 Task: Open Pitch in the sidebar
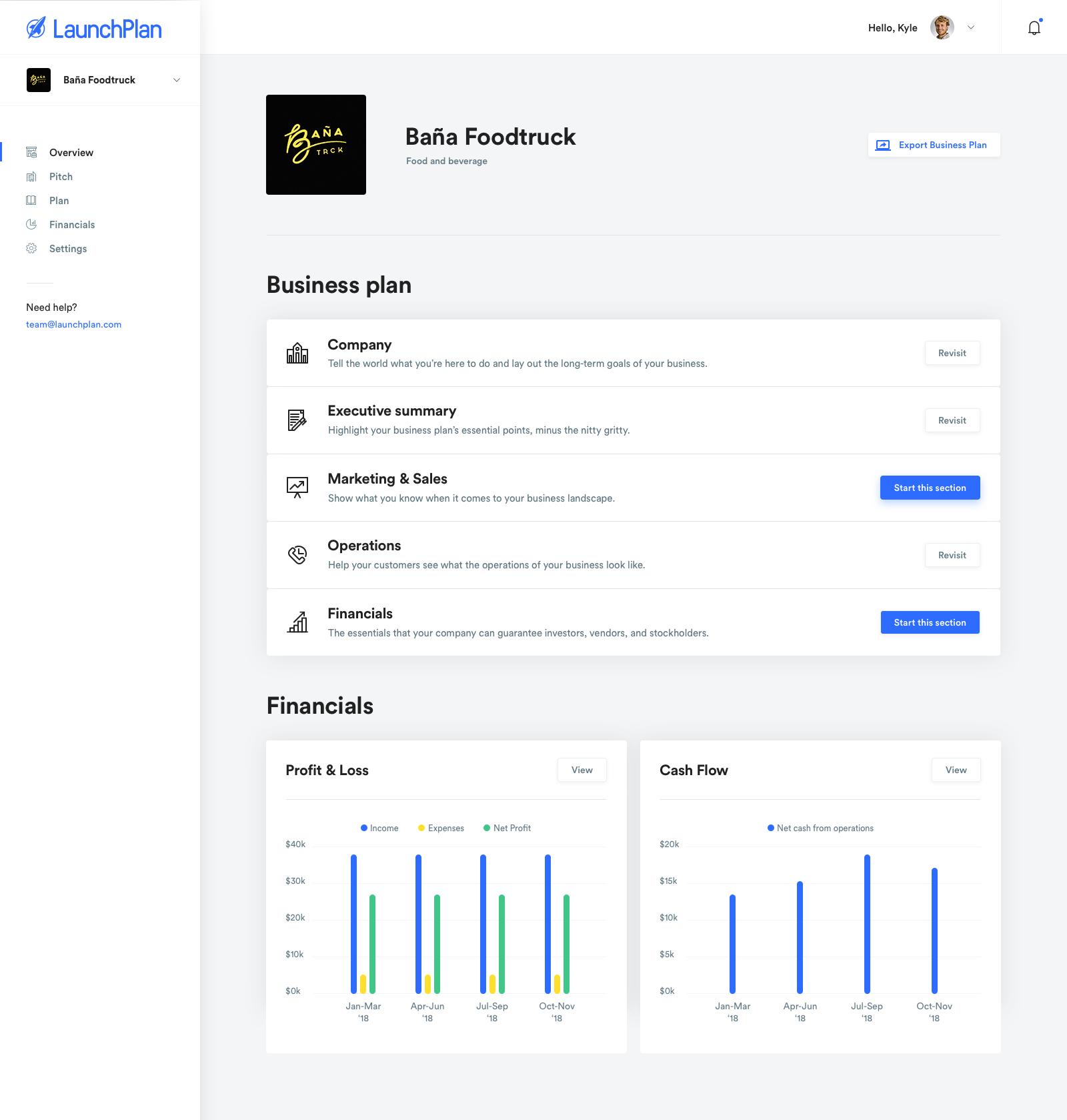pos(61,177)
